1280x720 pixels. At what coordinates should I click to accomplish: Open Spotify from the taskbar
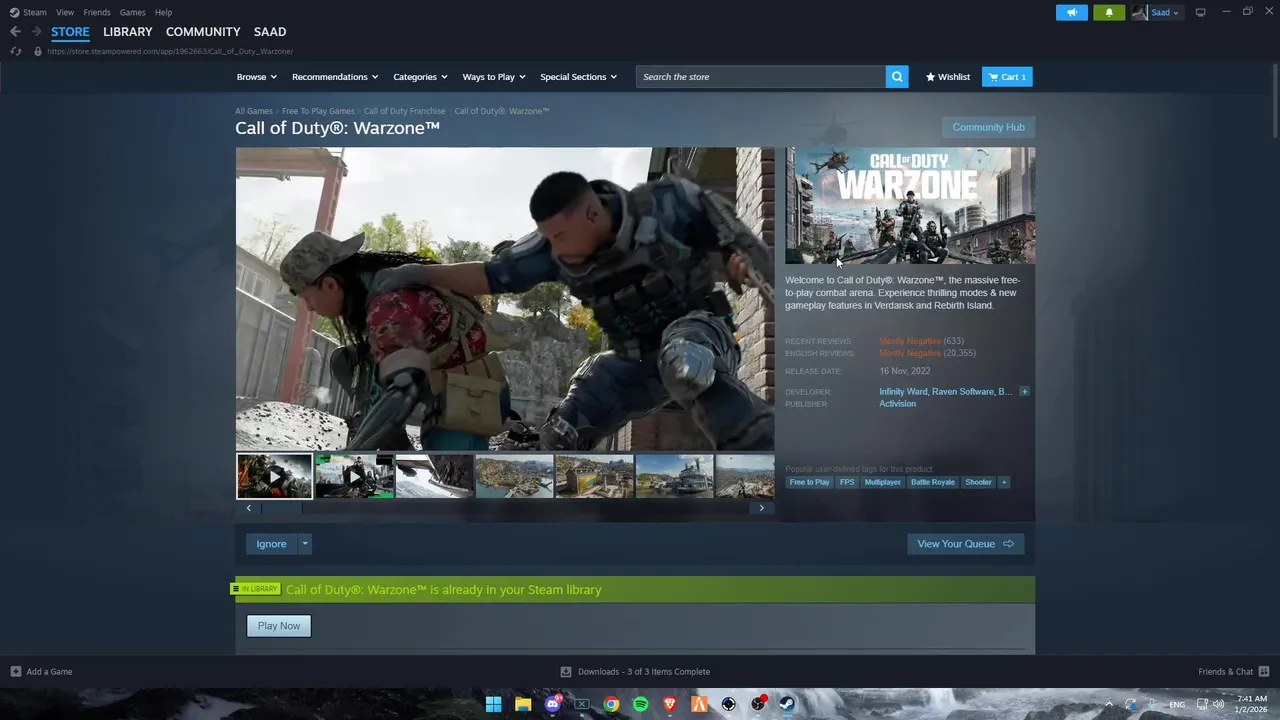tap(640, 704)
